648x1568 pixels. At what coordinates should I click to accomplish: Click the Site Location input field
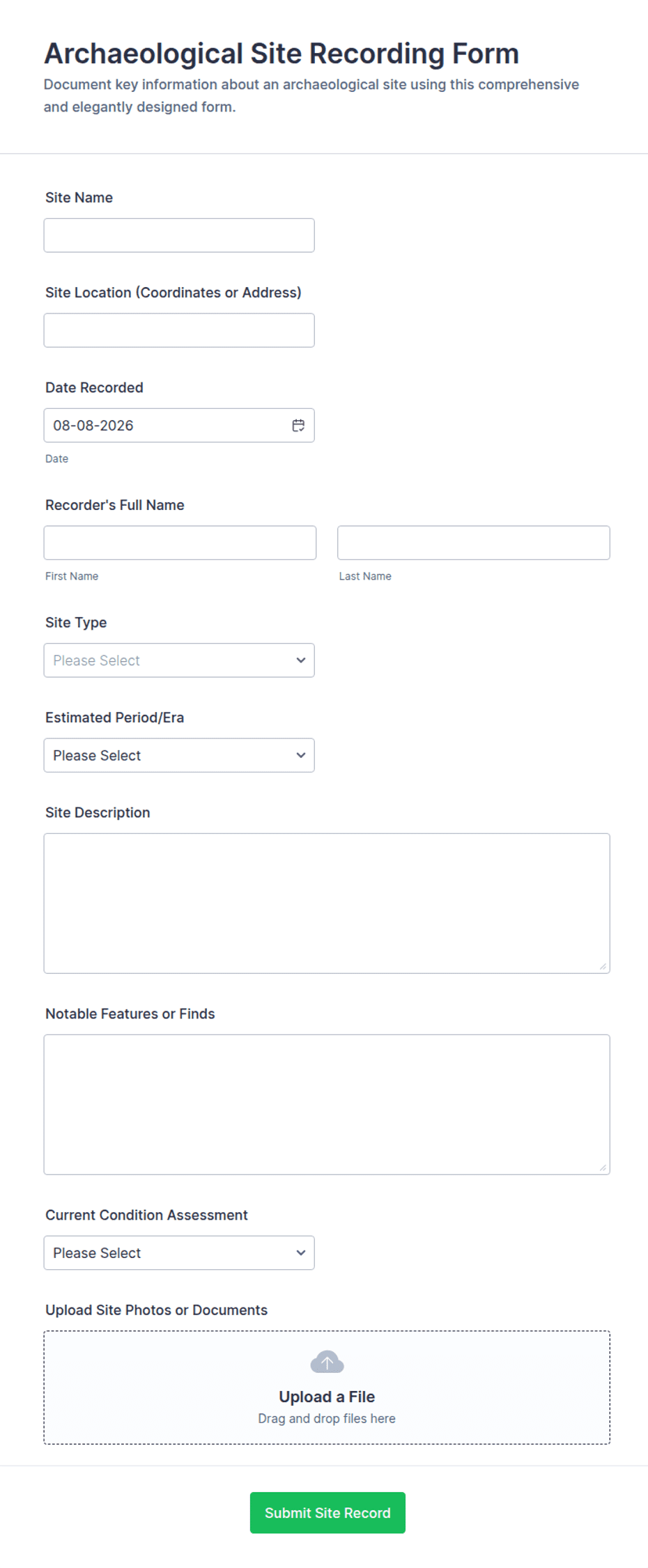(x=179, y=330)
